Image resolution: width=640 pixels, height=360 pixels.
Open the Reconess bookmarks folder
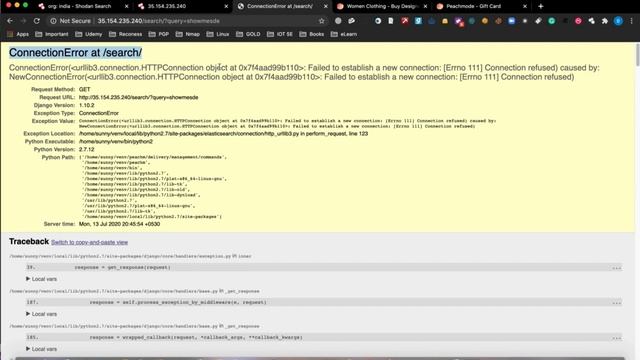point(126,34)
